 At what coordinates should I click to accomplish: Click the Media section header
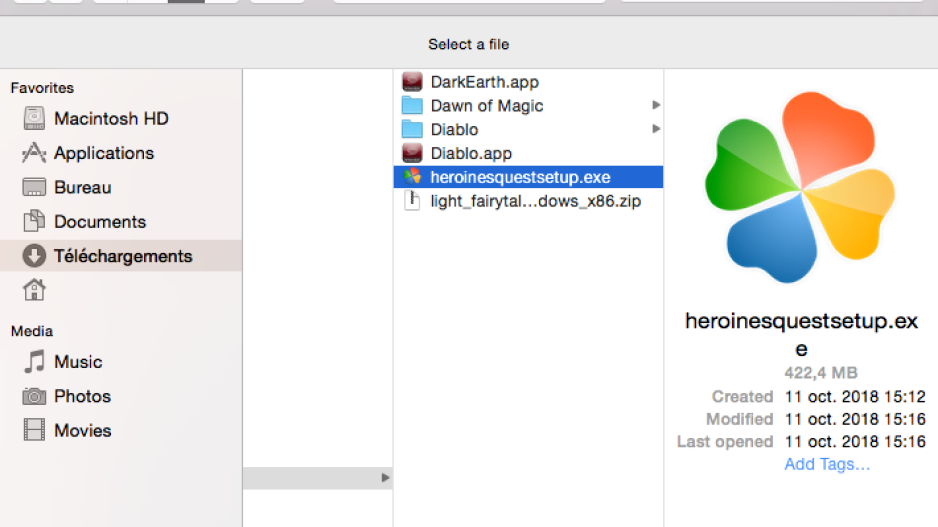pos(32,331)
